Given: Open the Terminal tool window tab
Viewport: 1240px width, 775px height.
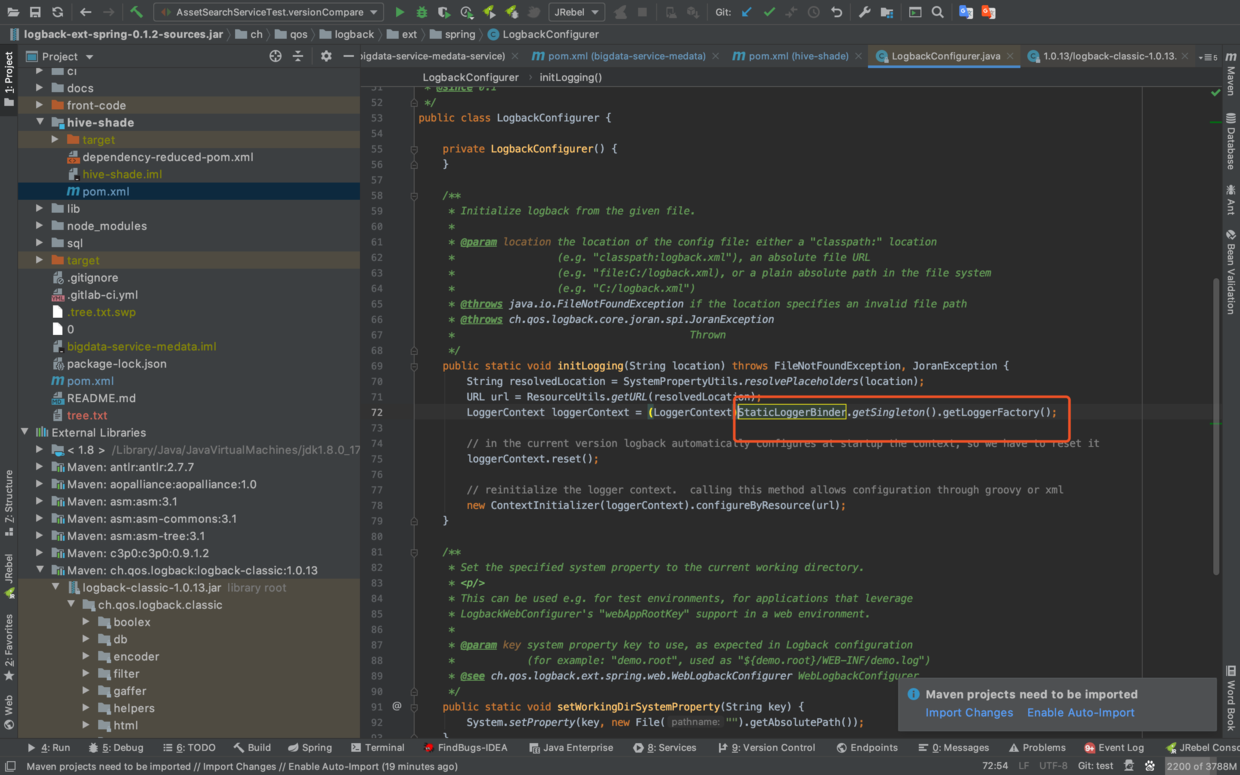Looking at the screenshot, I should (378, 747).
